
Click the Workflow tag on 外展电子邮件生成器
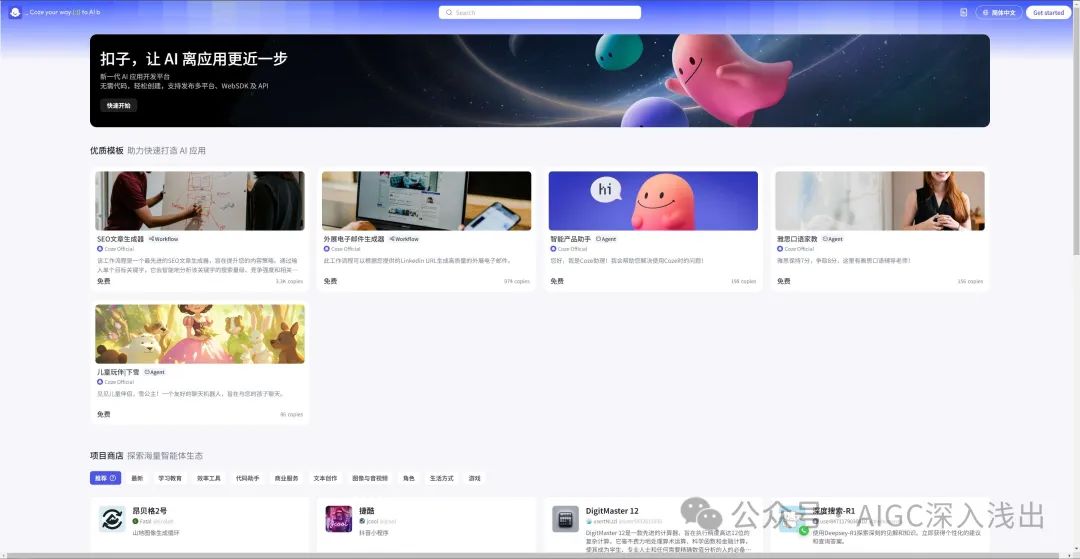[404, 239]
